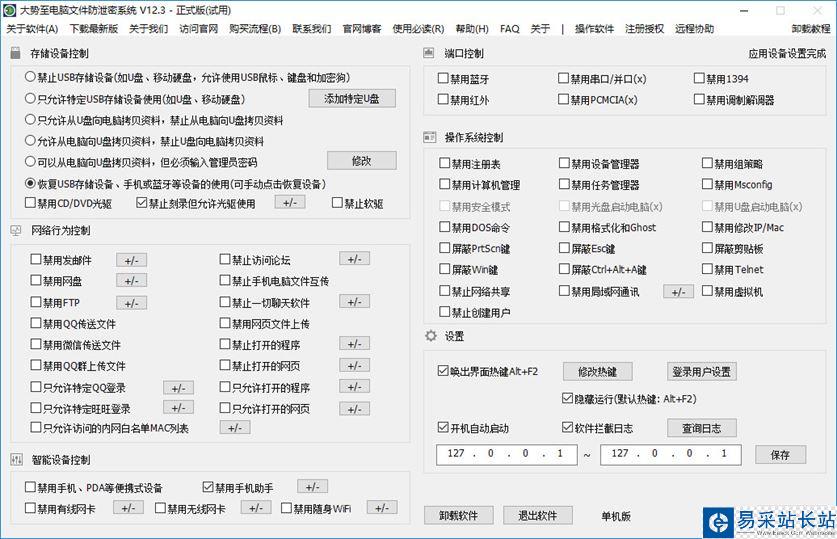Expand +/- list for 禁用发邮件
Screen dimensions: 837x539
pos(131,260)
